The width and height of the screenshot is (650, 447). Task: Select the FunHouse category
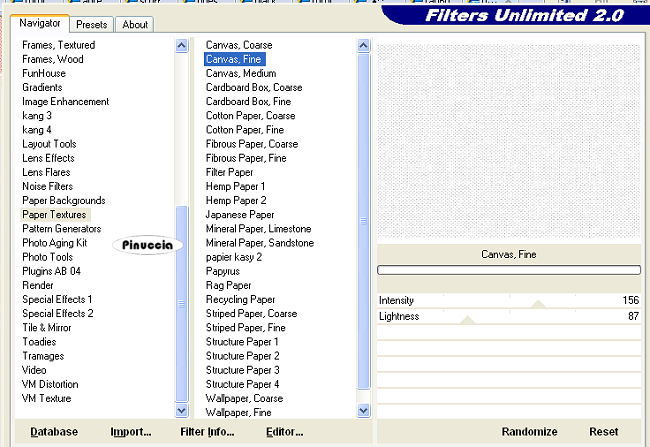pos(44,73)
